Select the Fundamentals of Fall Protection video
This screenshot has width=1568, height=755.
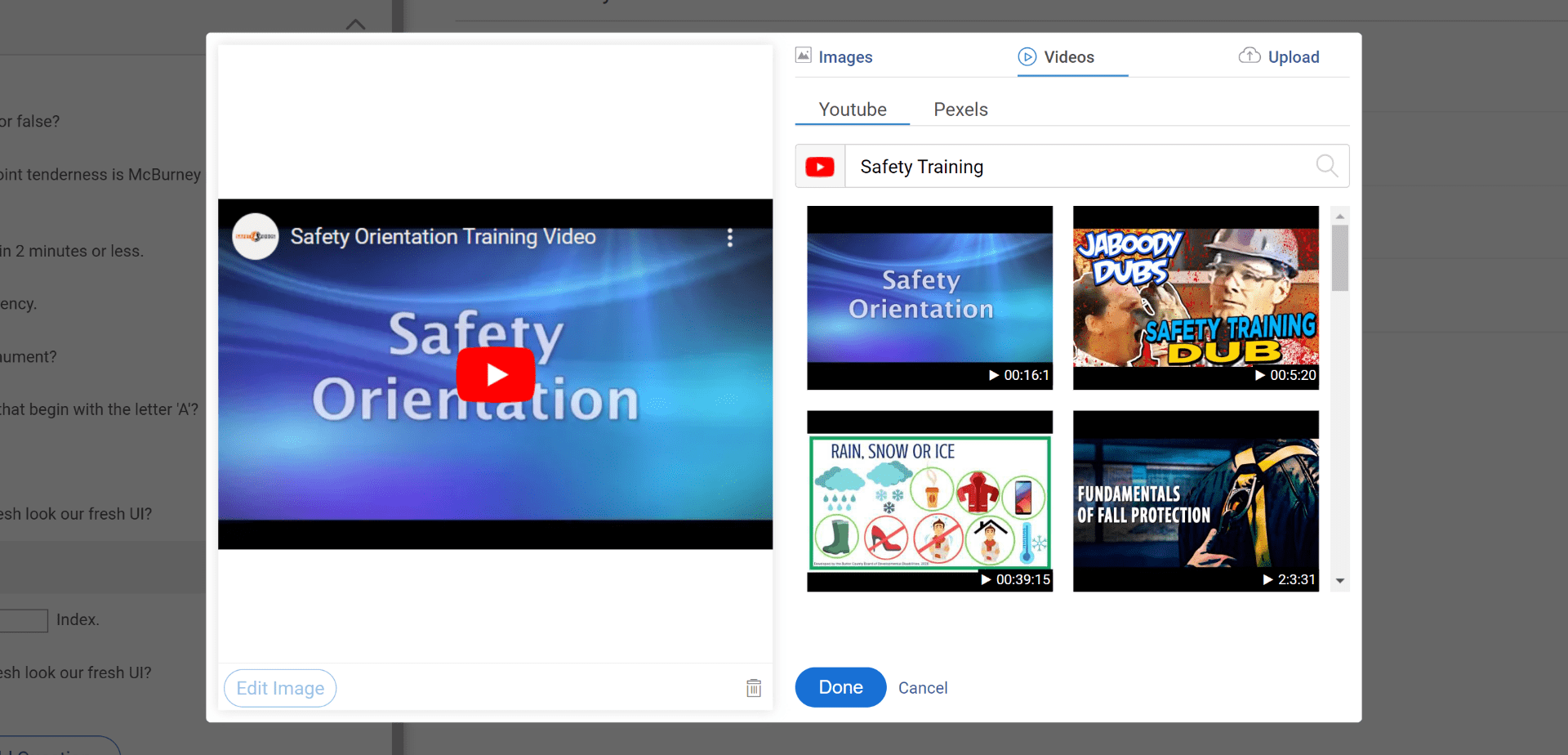point(1196,501)
